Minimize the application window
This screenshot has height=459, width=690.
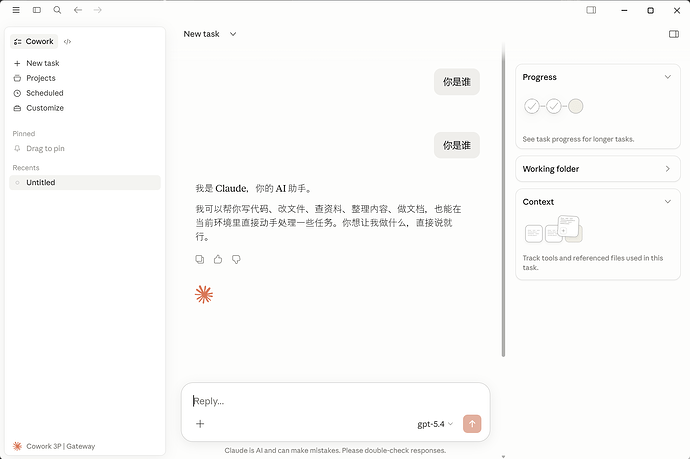coord(624,10)
